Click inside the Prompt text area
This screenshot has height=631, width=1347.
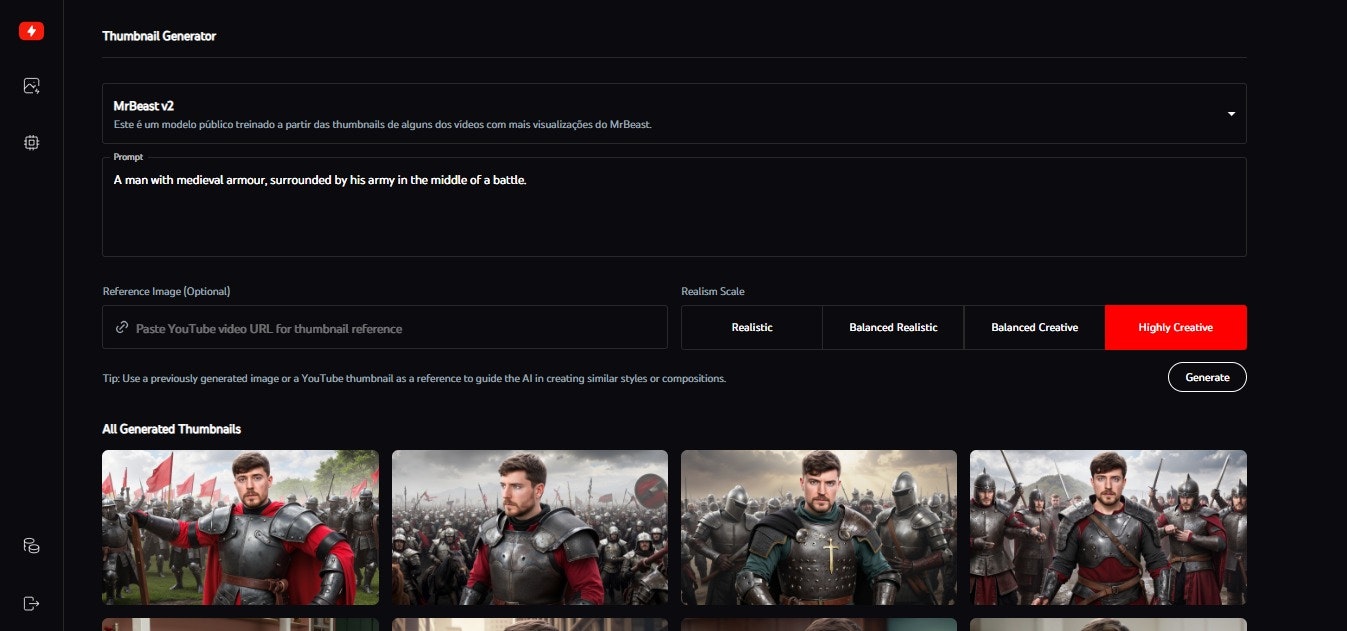[x=674, y=207]
